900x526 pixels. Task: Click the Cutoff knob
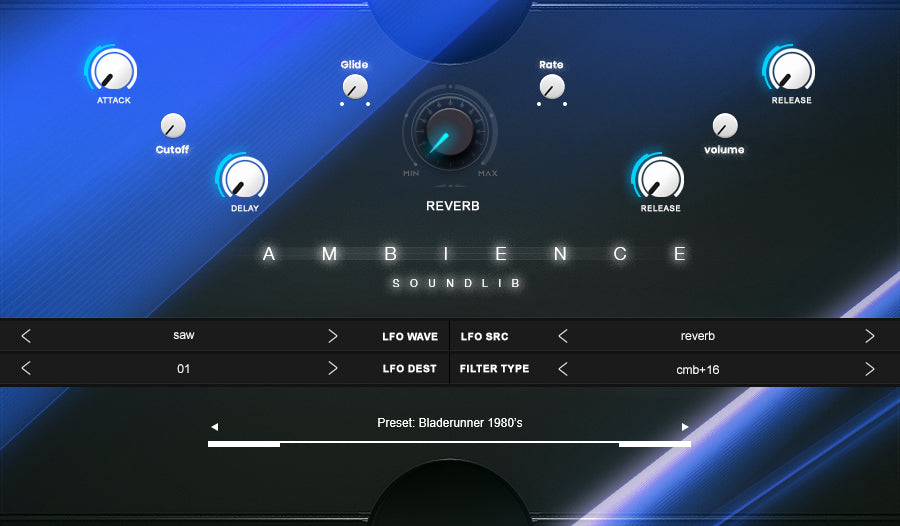tap(173, 126)
